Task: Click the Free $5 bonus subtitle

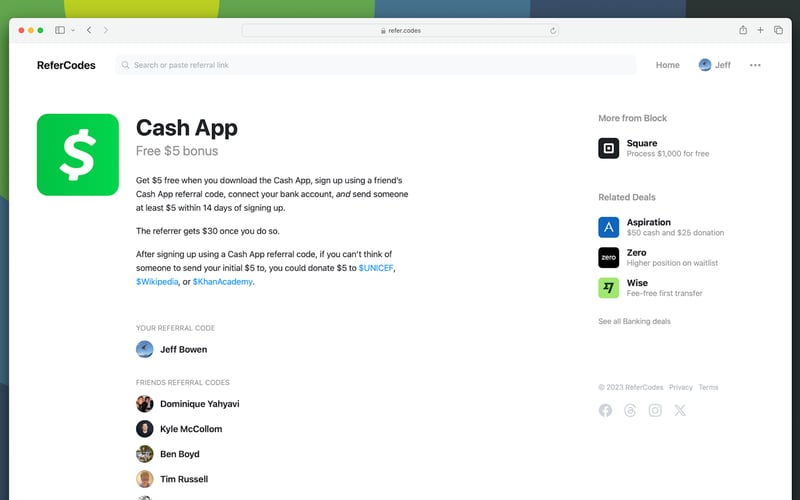Action: (177, 151)
